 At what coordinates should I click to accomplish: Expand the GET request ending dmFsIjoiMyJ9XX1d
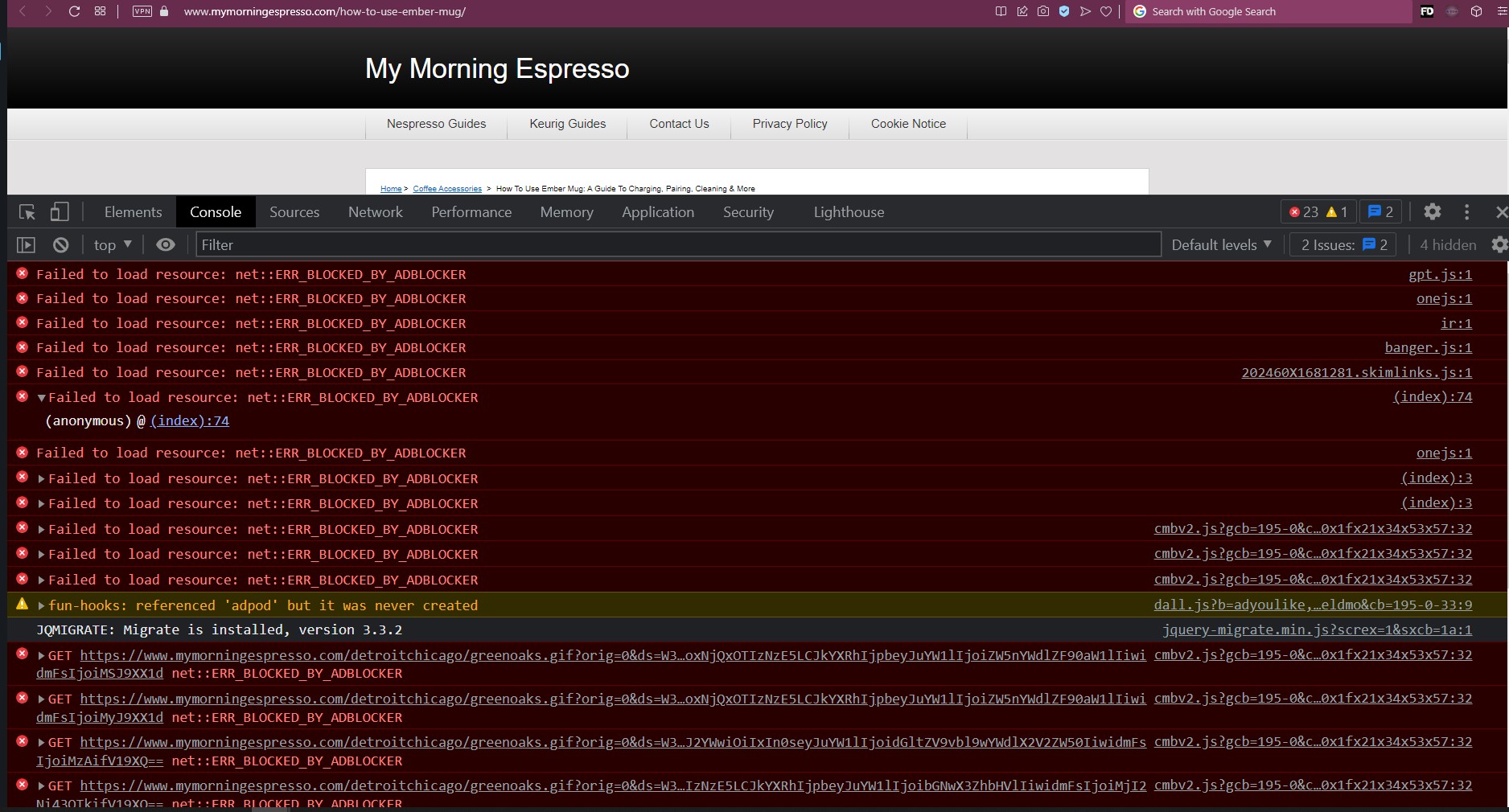[x=42, y=699]
